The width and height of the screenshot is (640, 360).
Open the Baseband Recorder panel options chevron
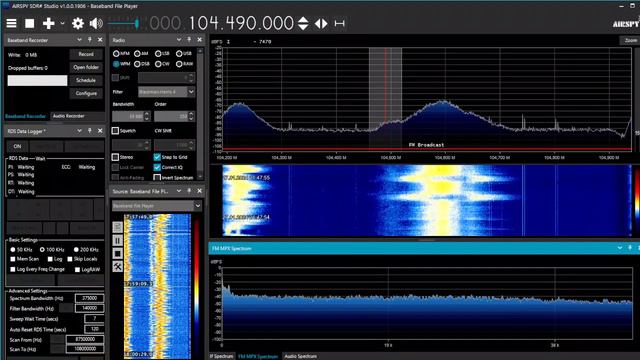tap(79, 40)
